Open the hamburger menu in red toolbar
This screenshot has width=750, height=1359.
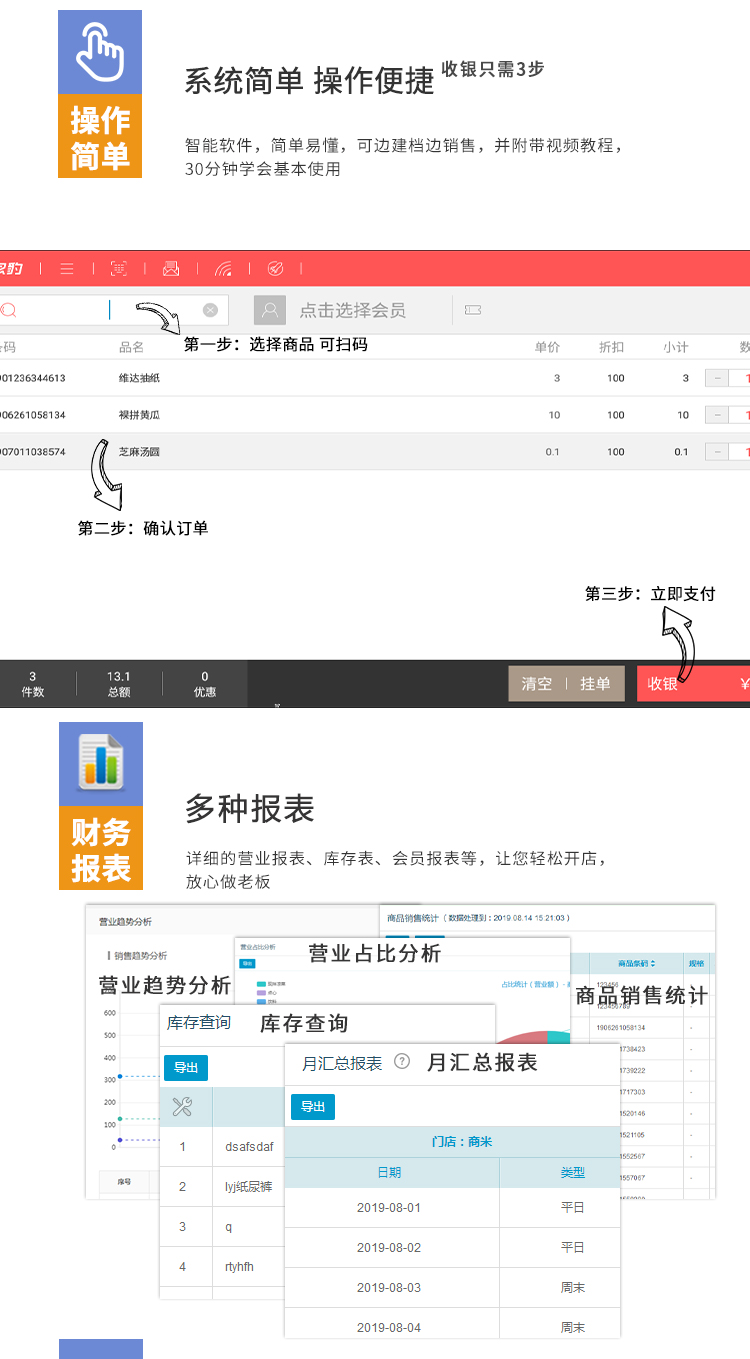67,269
